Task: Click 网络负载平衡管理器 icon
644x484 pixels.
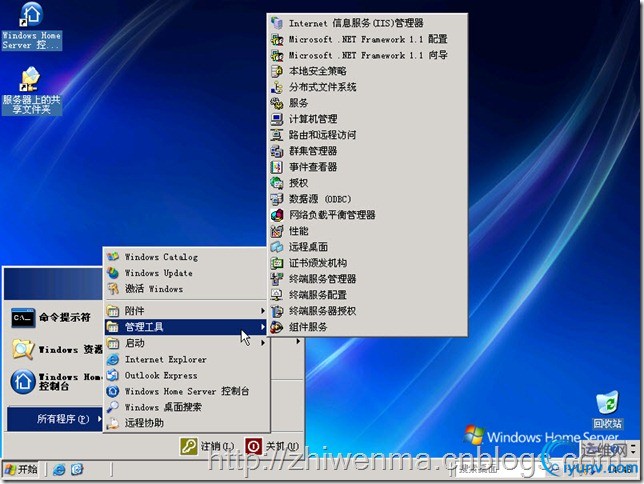Action: pyautogui.click(x=277, y=215)
